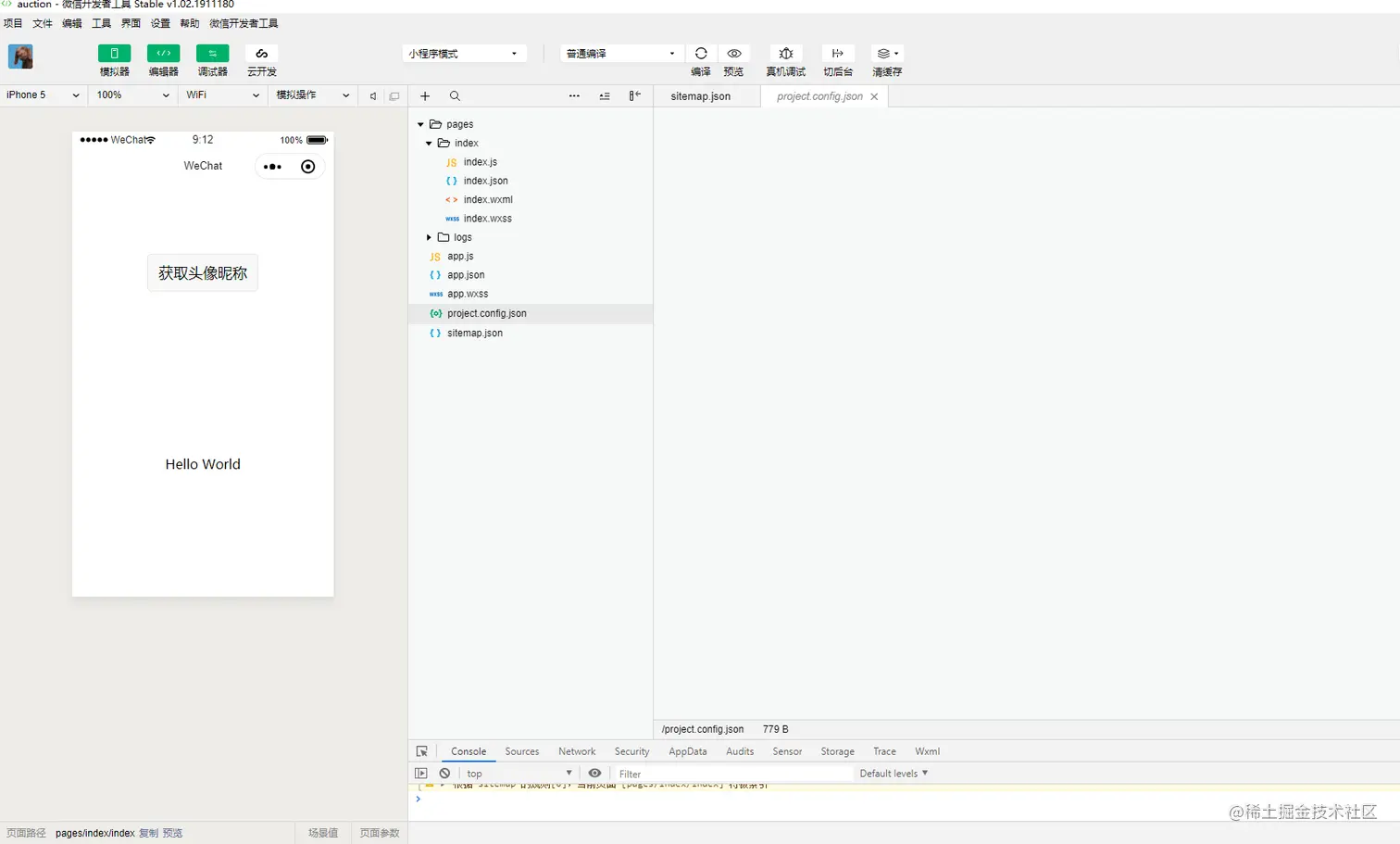
Task: Click the clear console icon
Action: pyautogui.click(x=445, y=774)
